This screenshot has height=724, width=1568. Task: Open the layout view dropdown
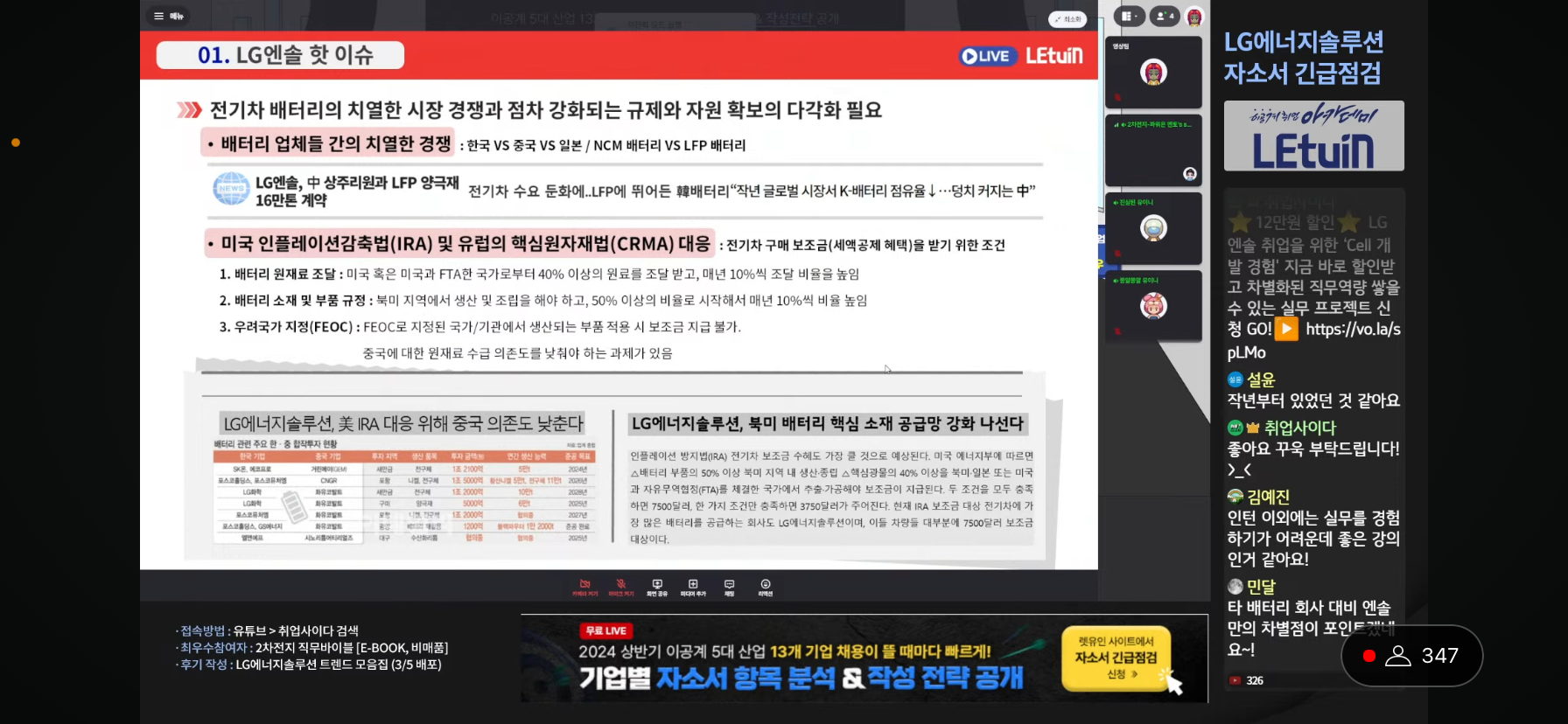click(x=1130, y=16)
